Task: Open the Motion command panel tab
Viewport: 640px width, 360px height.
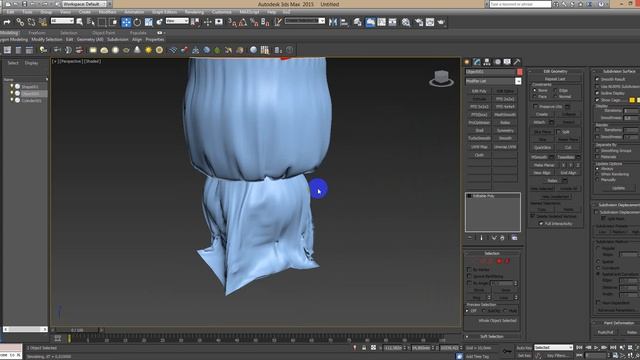Action: coord(497,62)
